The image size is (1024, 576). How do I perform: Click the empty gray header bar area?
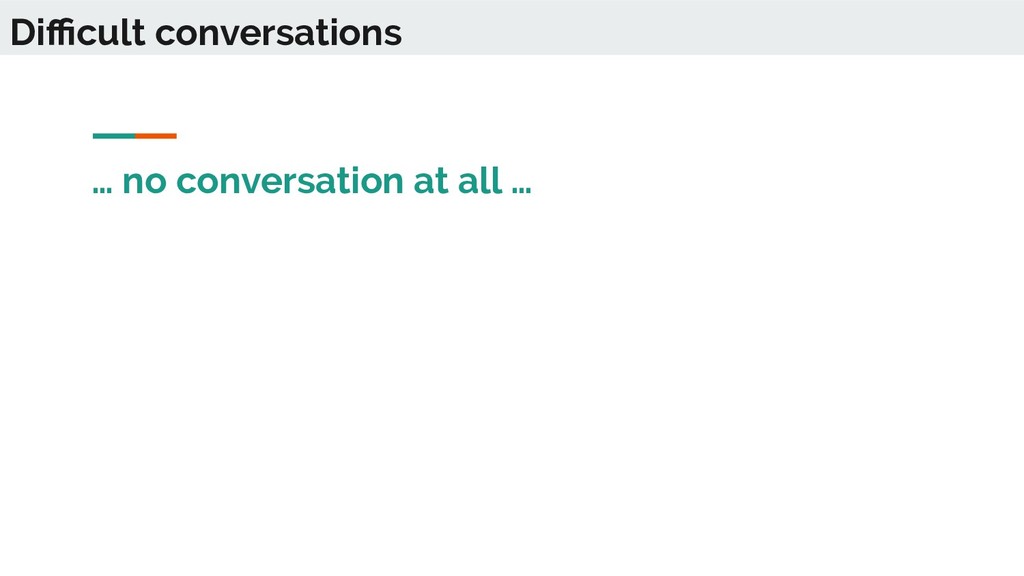(x=712, y=27)
